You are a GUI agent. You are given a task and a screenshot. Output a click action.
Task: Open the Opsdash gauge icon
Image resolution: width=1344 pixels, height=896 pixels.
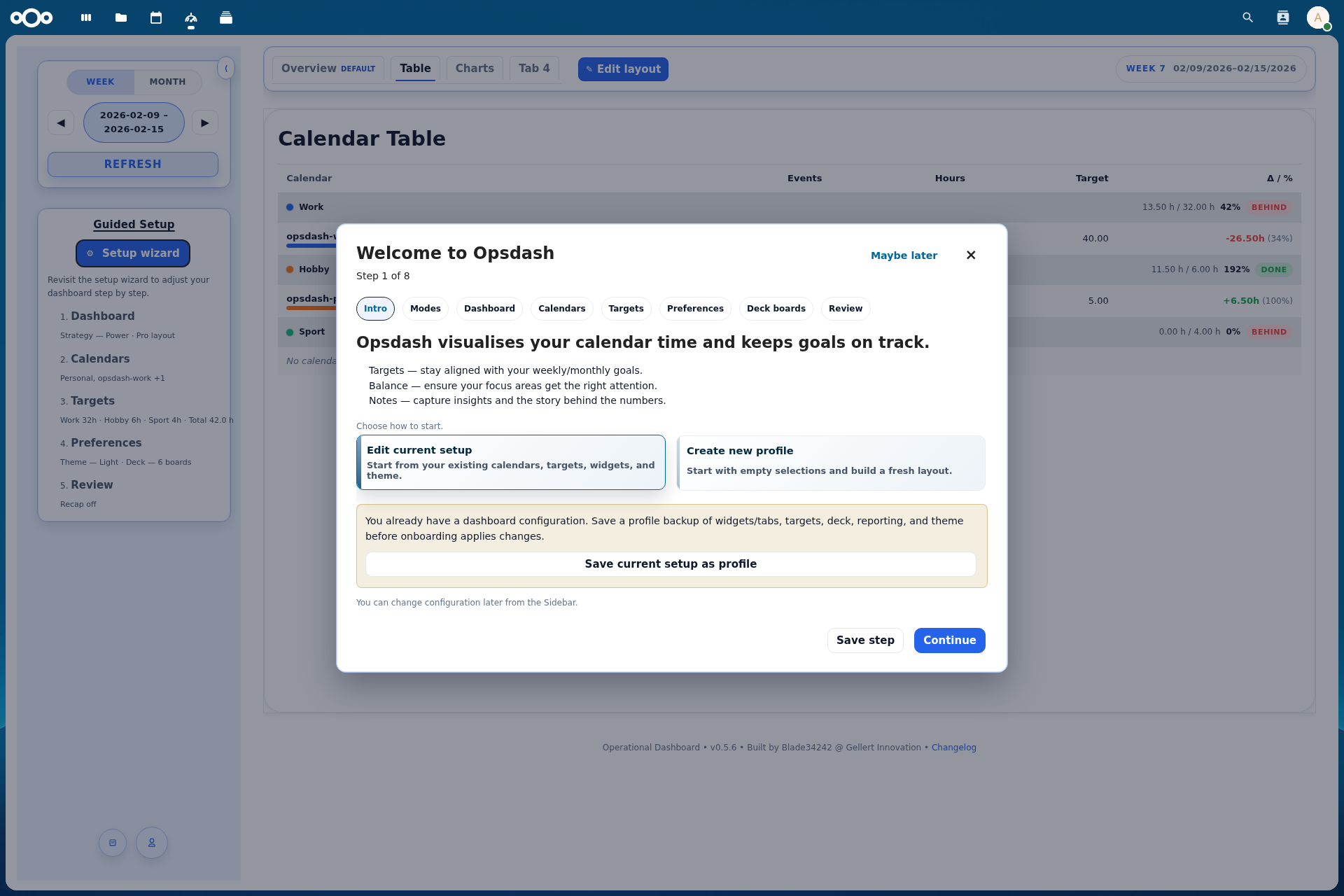tap(191, 17)
